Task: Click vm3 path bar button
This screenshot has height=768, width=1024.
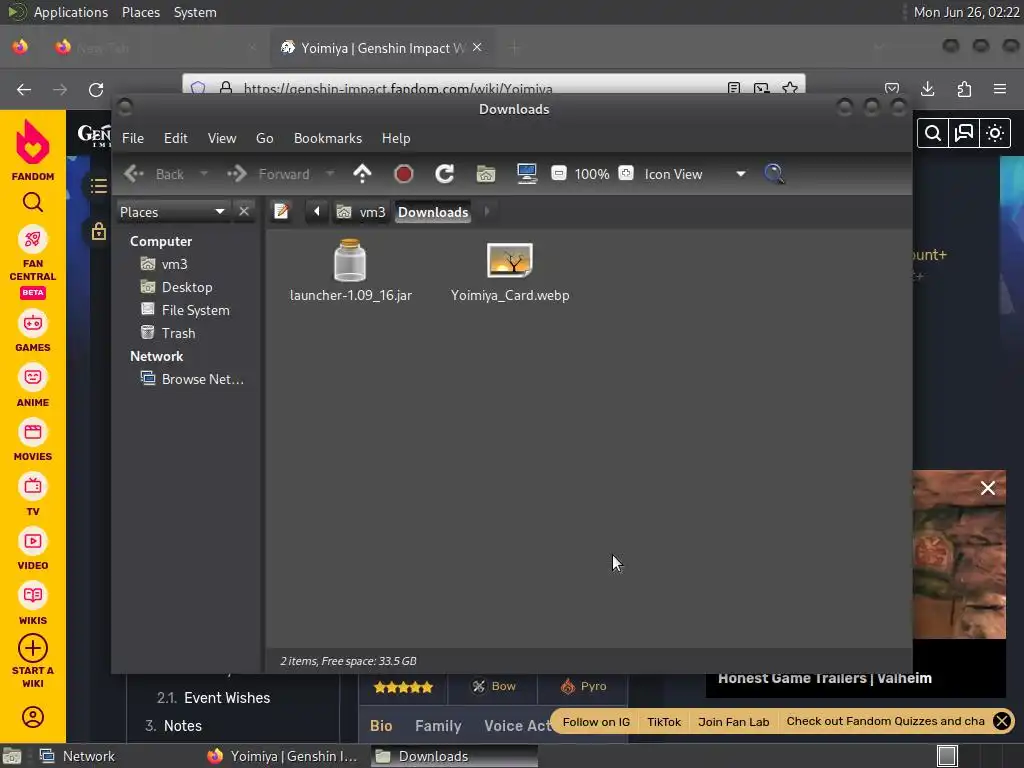Action: pyautogui.click(x=361, y=212)
